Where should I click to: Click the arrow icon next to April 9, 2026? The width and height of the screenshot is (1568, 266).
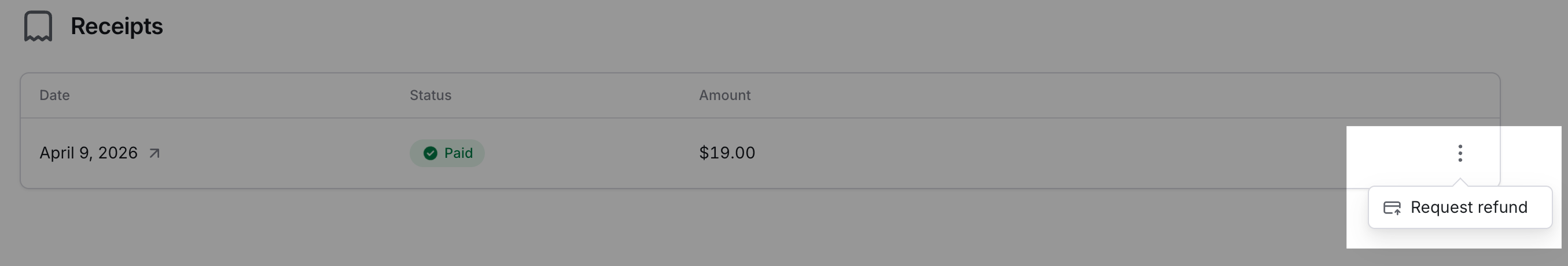pos(154,153)
